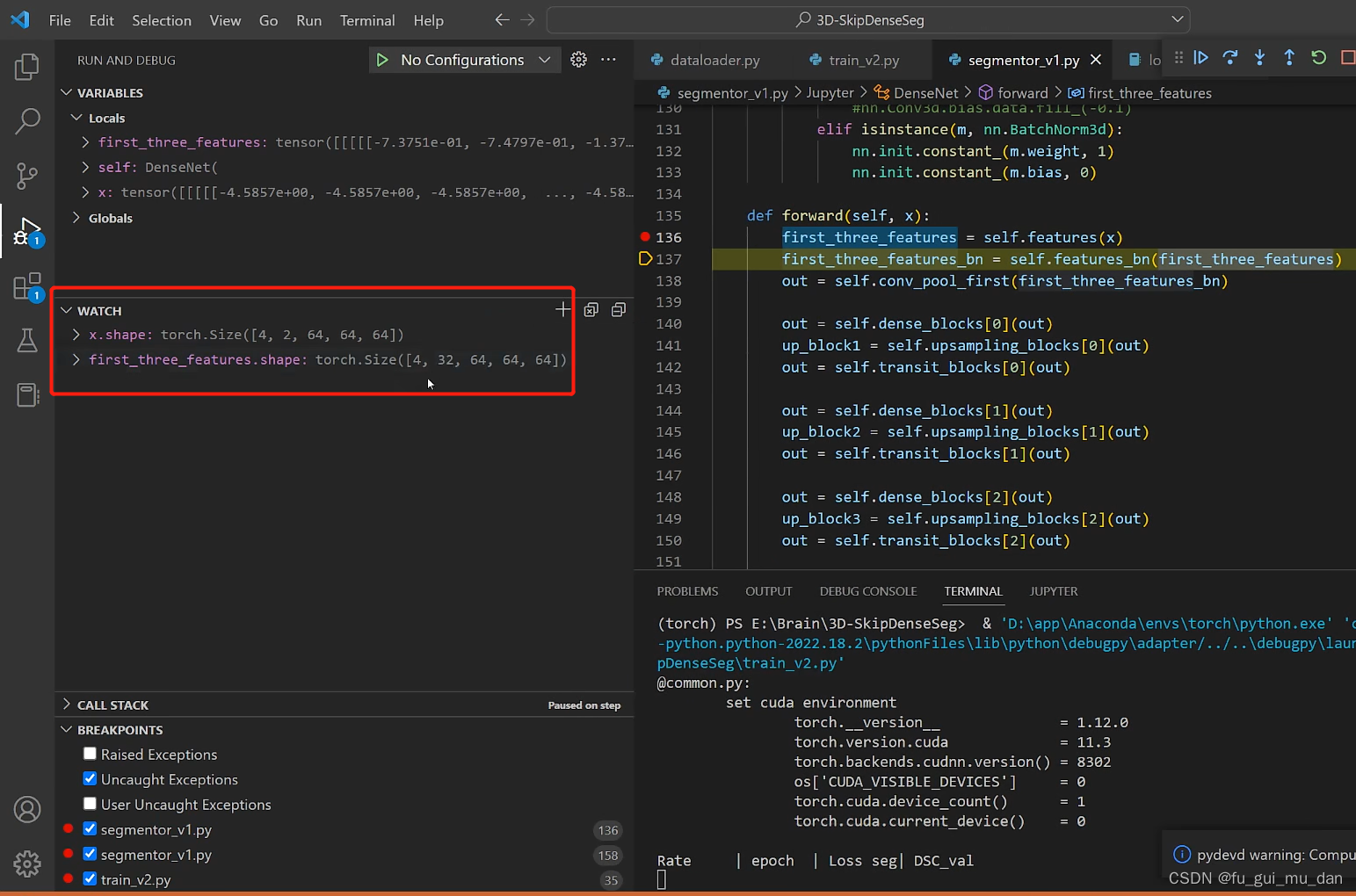Open the DEBUG CONSOLE panel tab
The height and width of the screenshot is (896, 1356).
(x=868, y=591)
